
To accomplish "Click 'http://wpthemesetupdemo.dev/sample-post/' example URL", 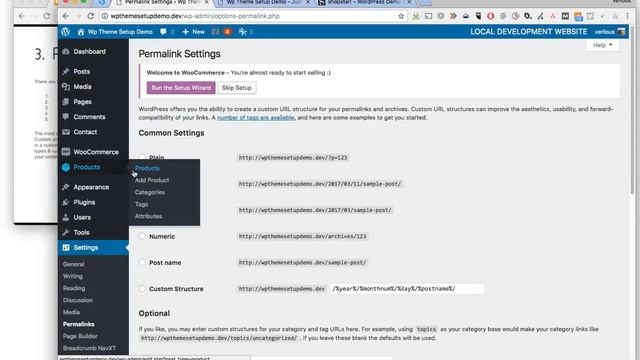I will click(x=302, y=262).
